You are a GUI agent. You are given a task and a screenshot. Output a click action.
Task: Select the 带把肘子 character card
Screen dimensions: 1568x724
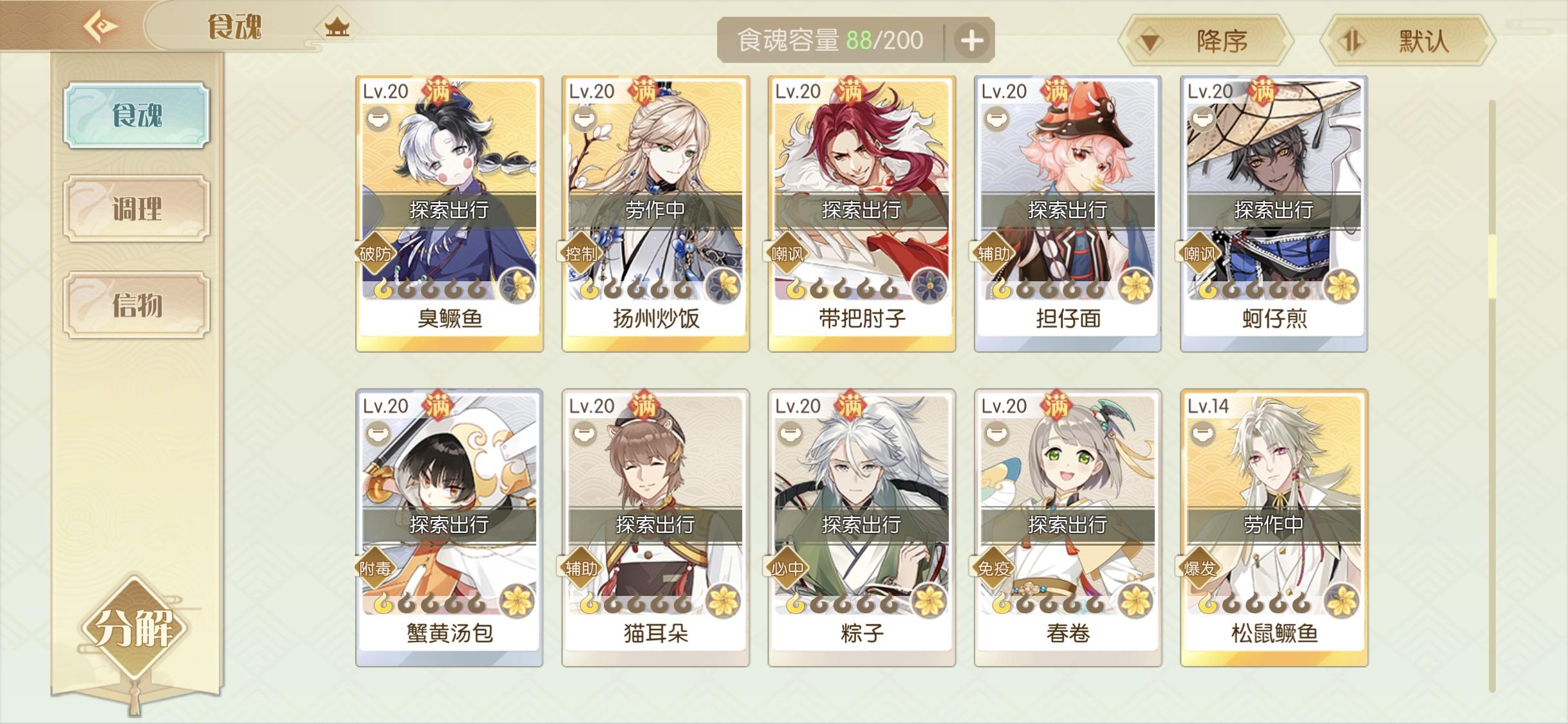point(861,214)
